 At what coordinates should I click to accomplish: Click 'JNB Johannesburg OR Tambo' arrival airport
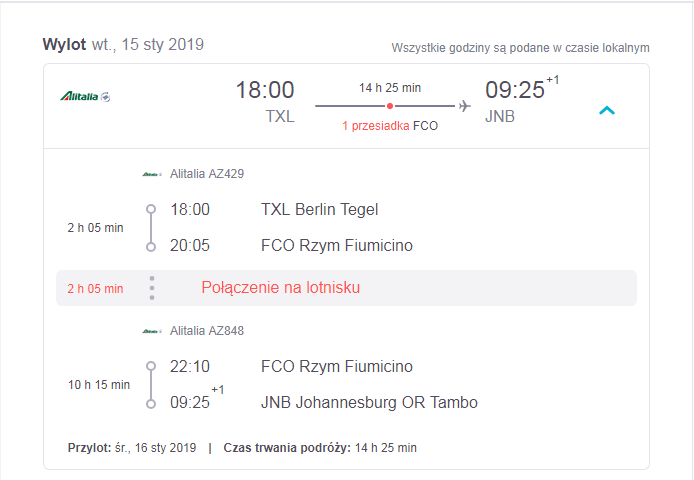pyautogui.click(x=369, y=402)
